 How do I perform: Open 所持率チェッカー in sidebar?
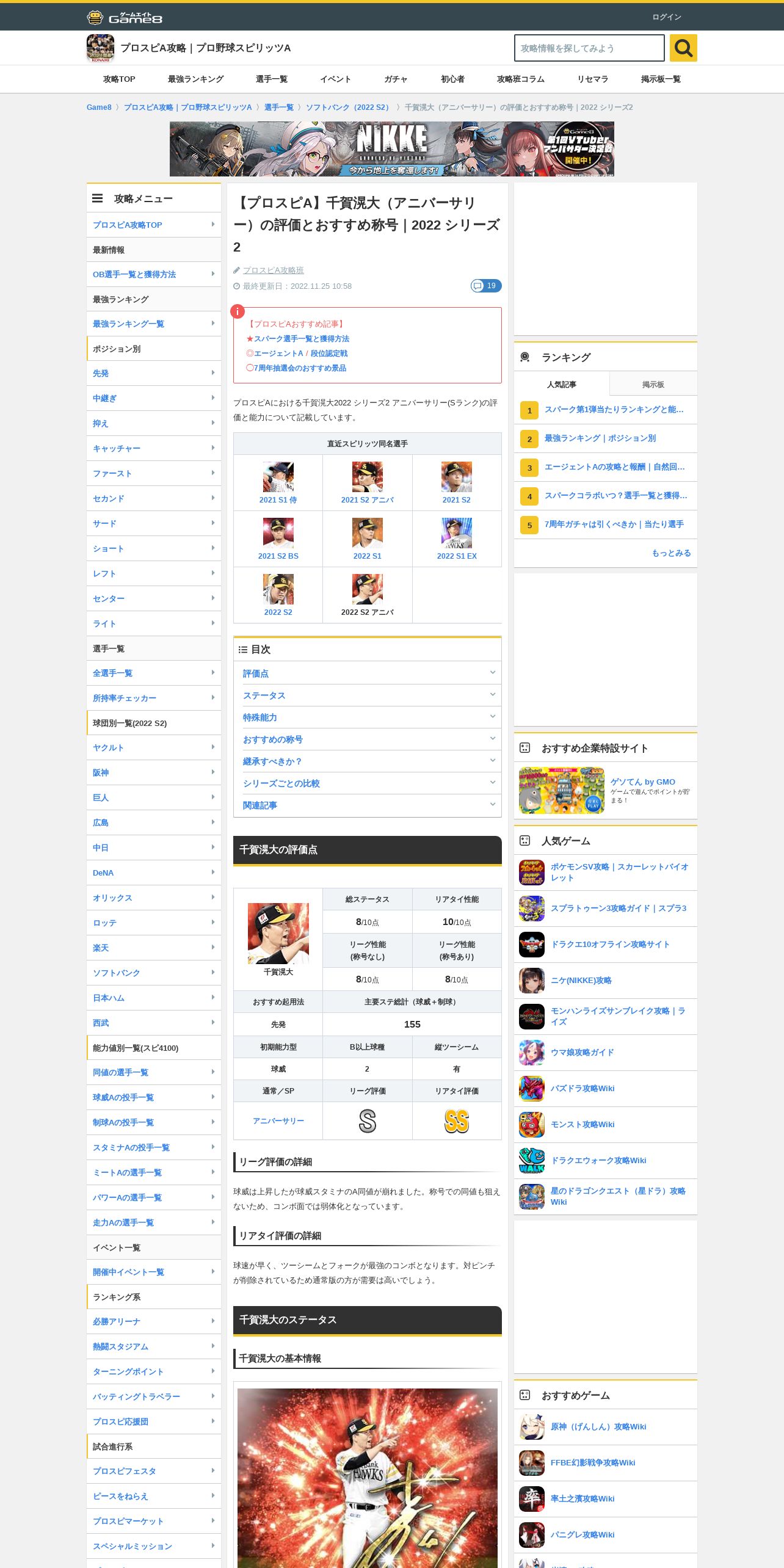click(x=154, y=698)
